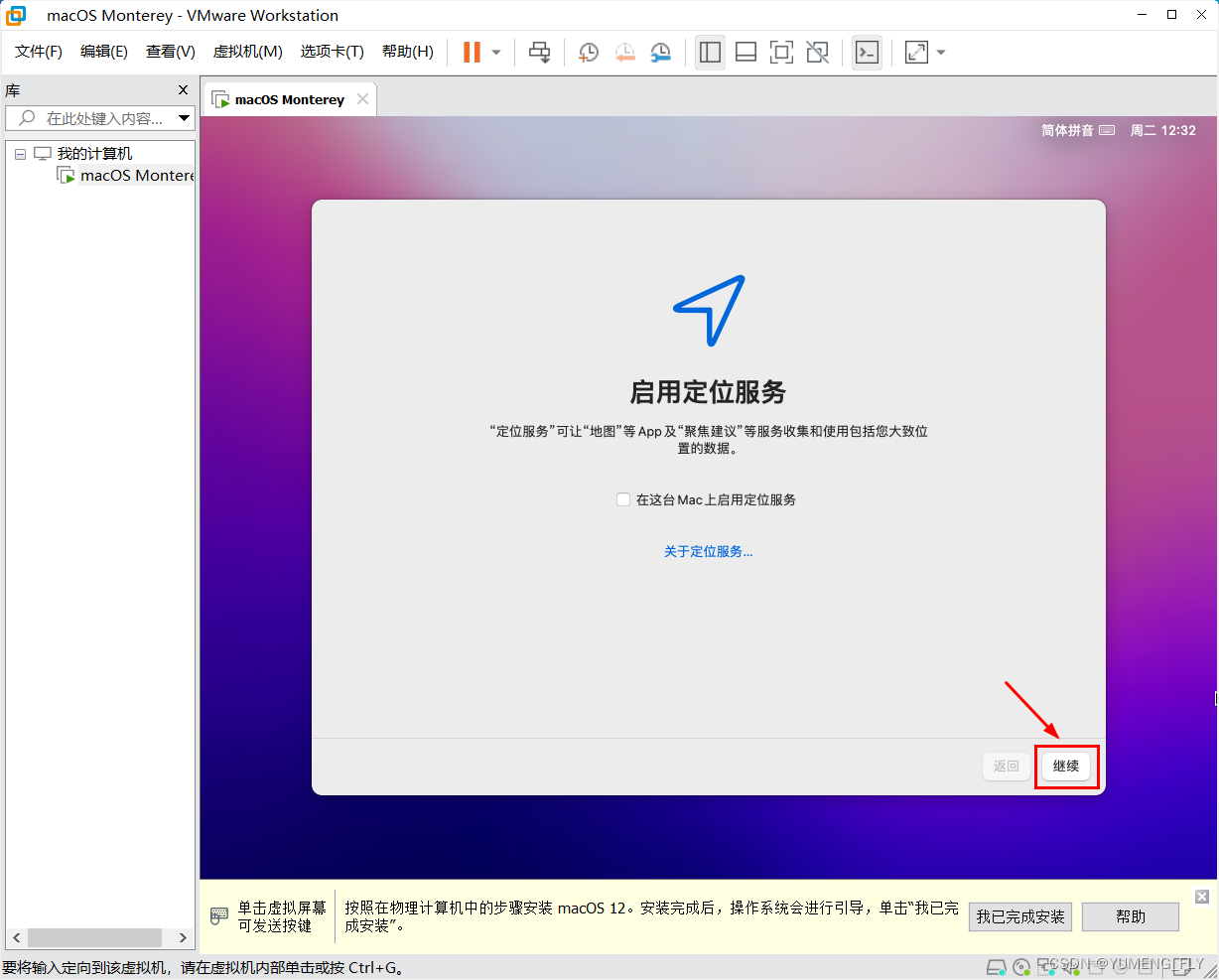
Task: Close the library panel
Action: coord(183,90)
